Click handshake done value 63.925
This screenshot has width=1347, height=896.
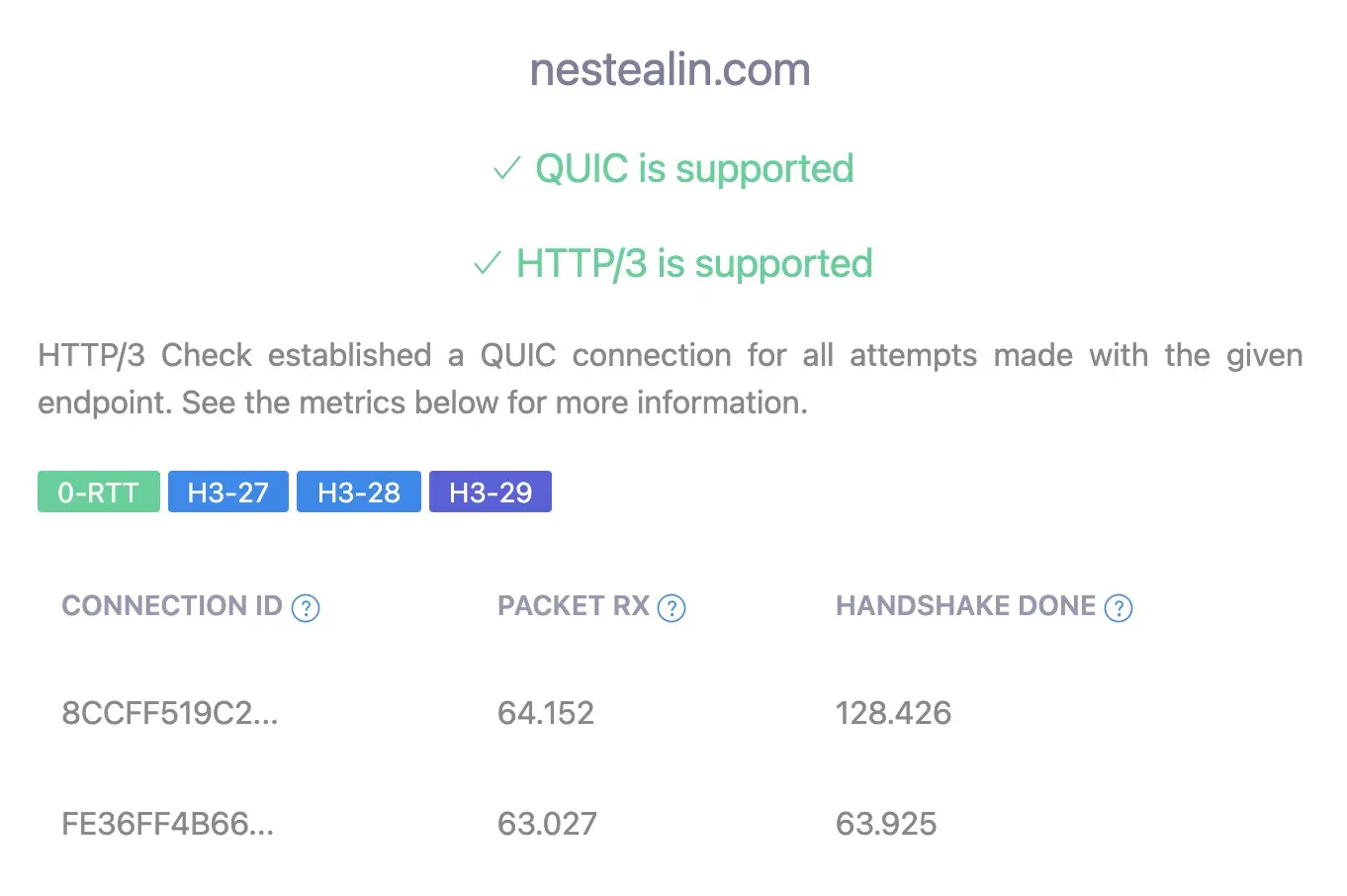pyautogui.click(x=886, y=824)
